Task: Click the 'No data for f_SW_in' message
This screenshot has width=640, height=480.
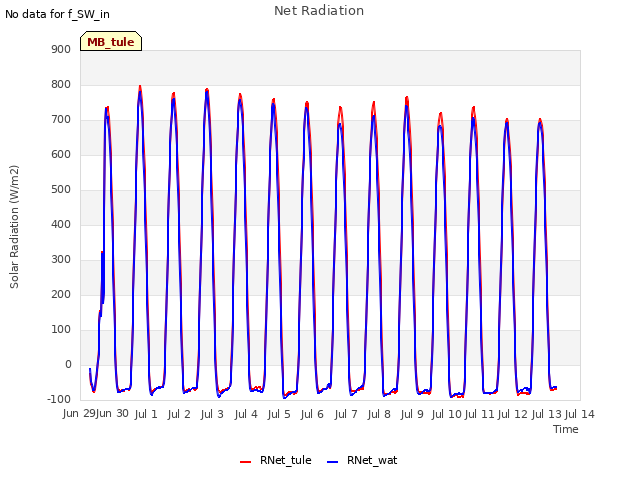Action: (57, 14)
